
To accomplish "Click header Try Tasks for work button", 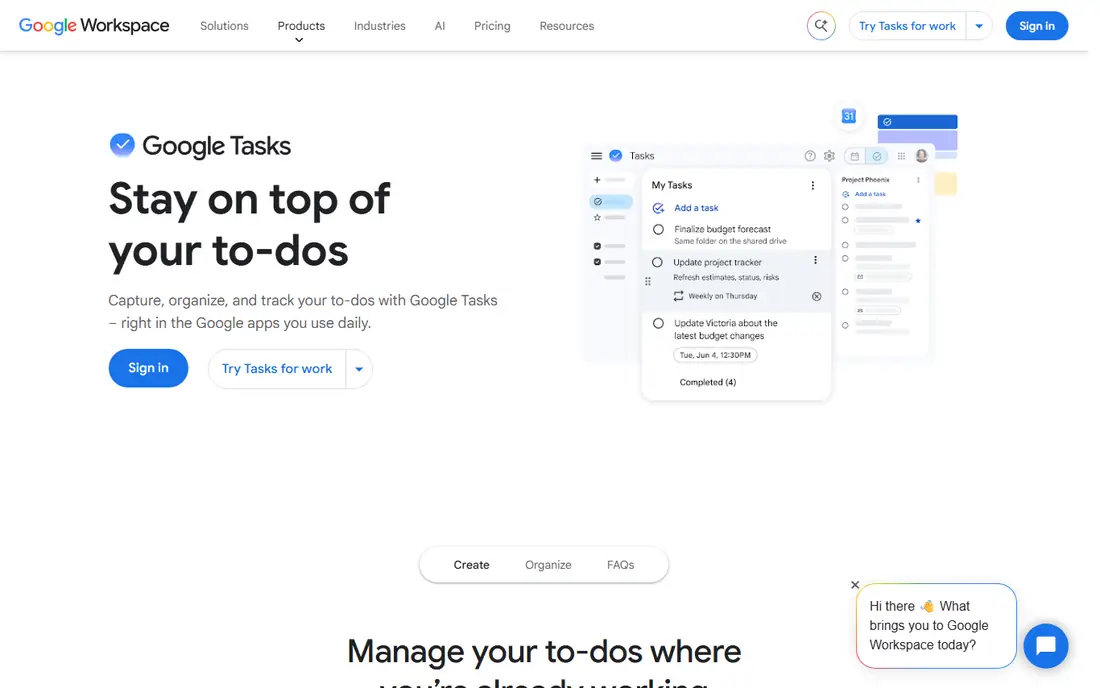I will click(907, 26).
